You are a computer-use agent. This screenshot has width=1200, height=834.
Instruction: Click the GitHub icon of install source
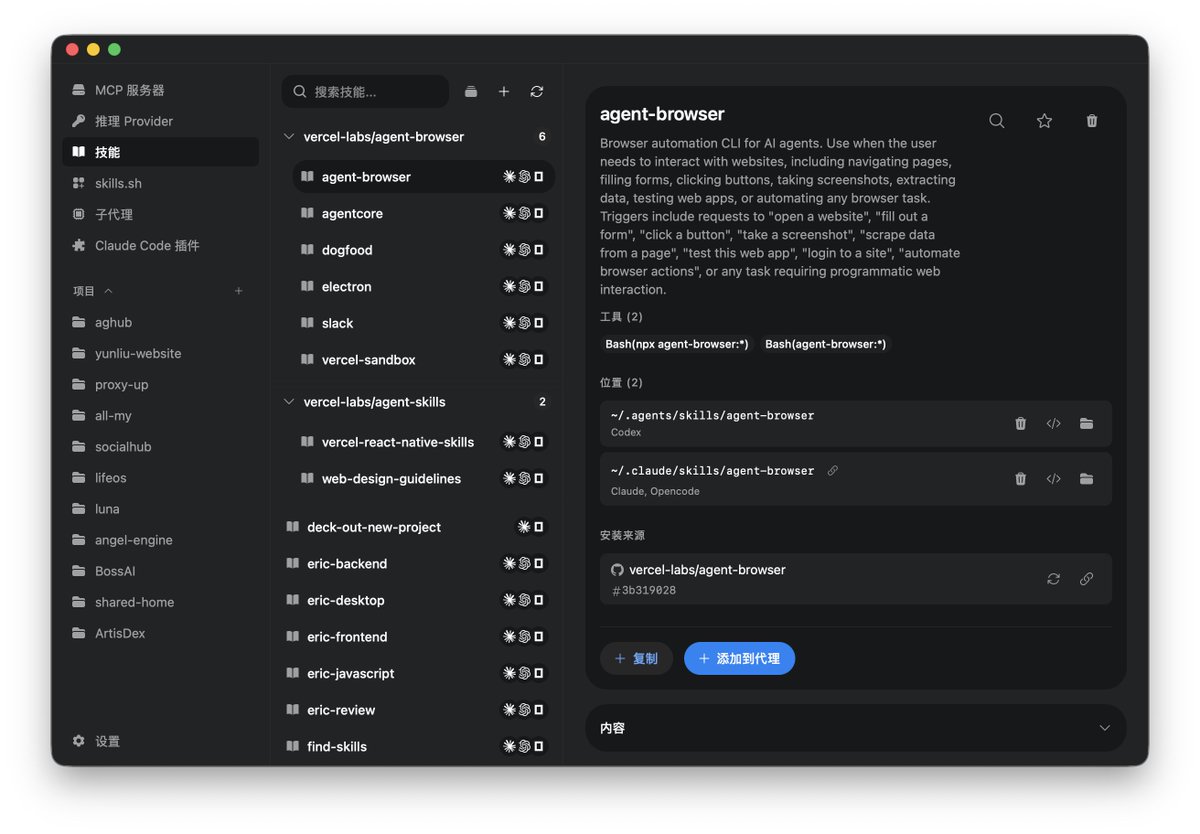(x=617, y=569)
